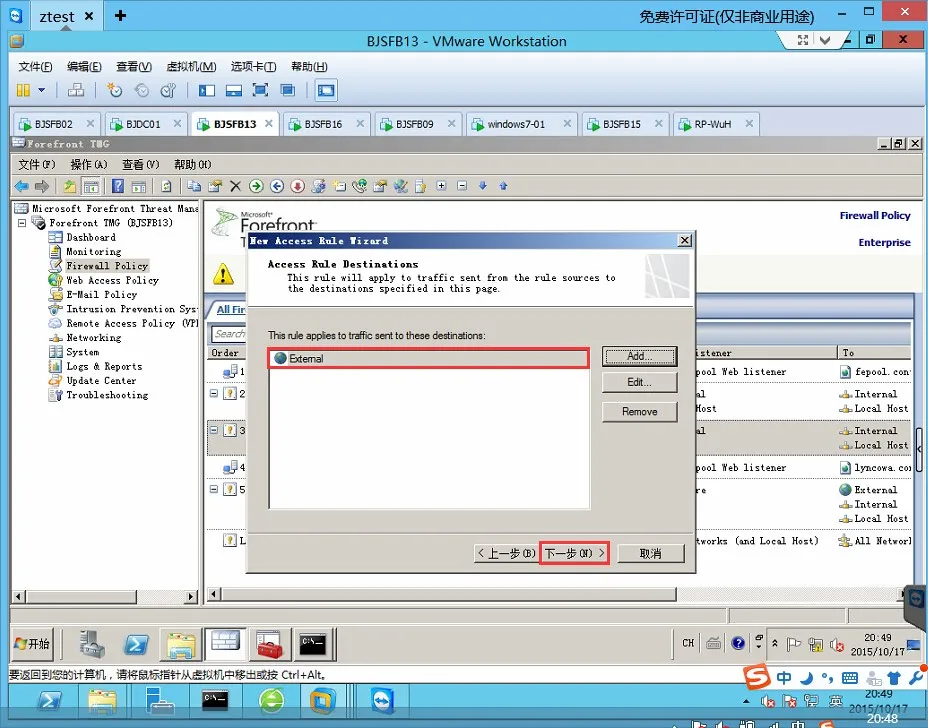
Task: Click the minus collapse-all icon in TMG toolbar
Action: click(x=462, y=186)
